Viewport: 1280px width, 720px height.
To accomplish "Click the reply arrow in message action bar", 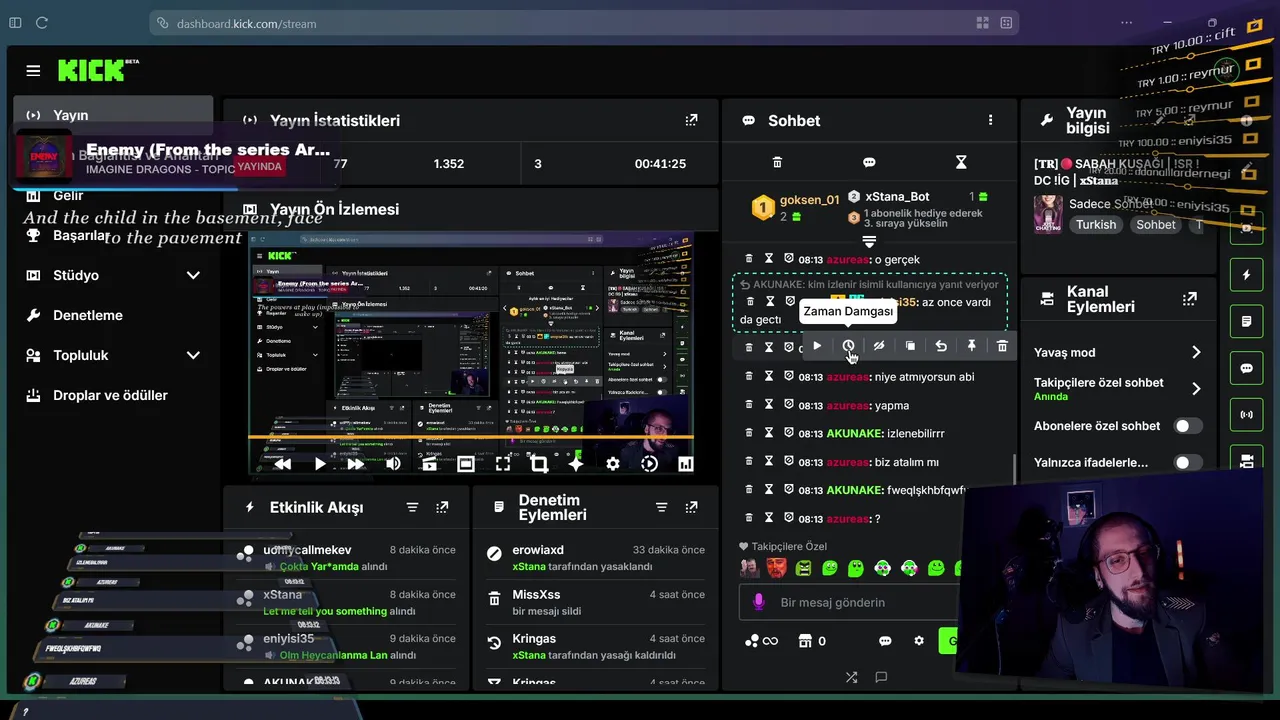I will (x=941, y=346).
